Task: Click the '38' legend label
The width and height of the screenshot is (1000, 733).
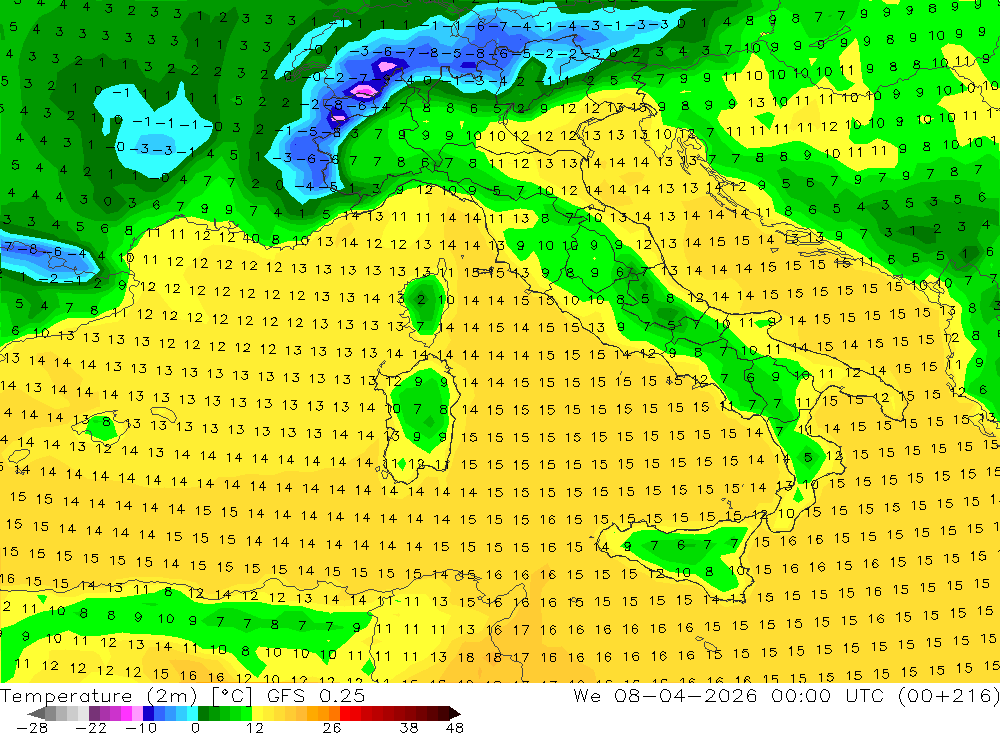Action: [409, 727]
